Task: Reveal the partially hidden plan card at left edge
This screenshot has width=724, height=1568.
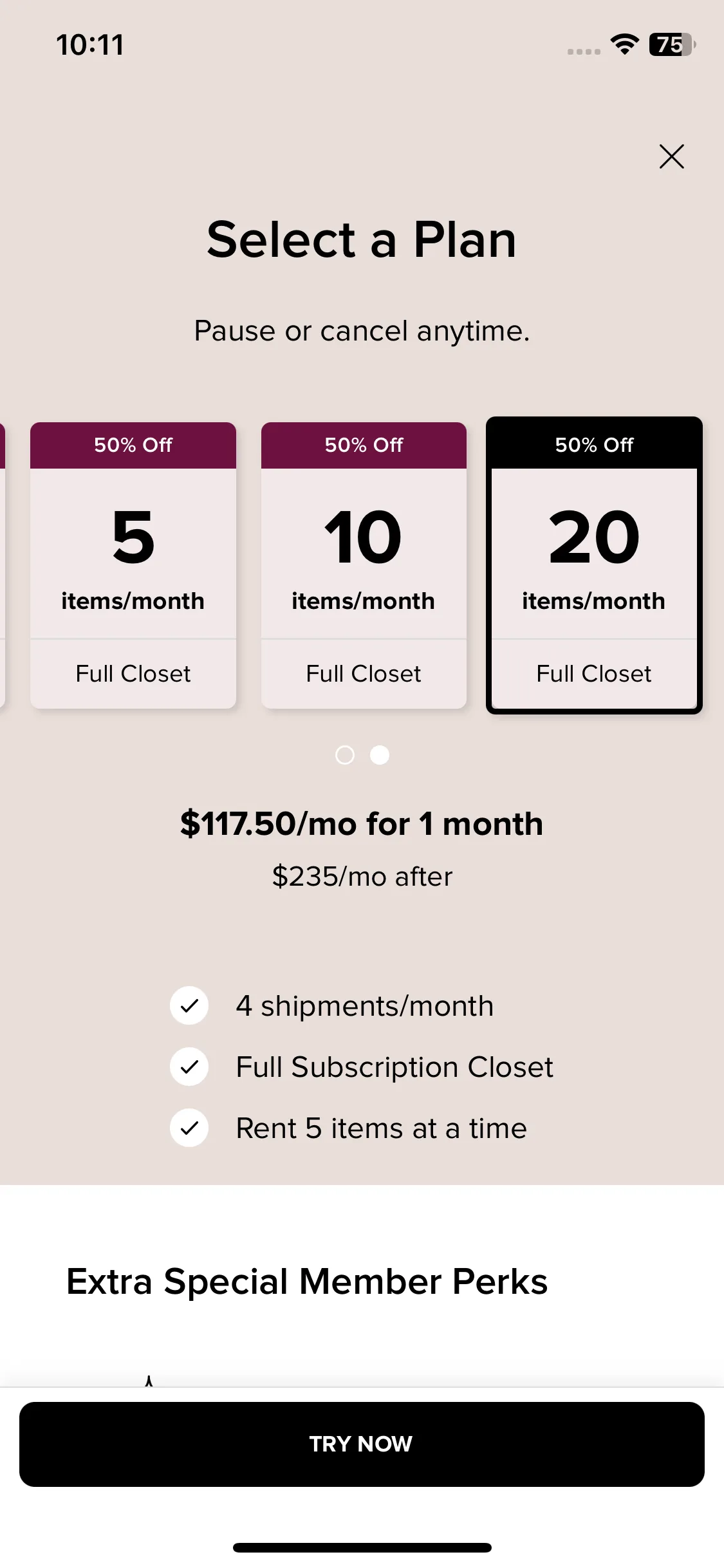Action: pyautogui.click(x=3, y=565)
